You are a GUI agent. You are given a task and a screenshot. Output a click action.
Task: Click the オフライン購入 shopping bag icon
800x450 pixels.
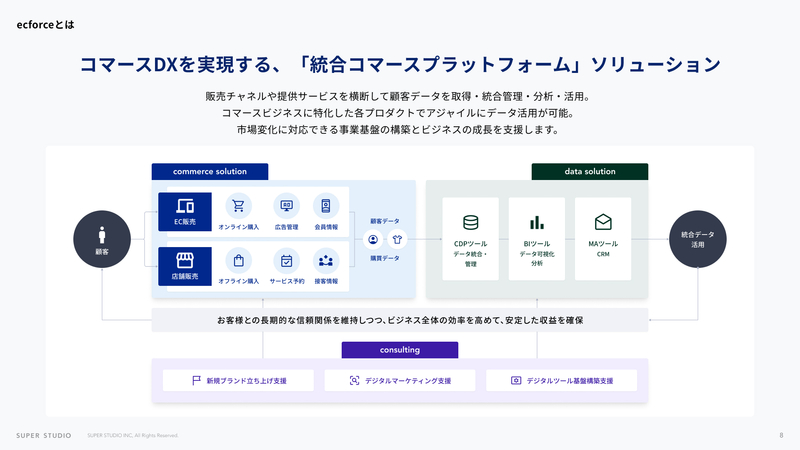238,261
